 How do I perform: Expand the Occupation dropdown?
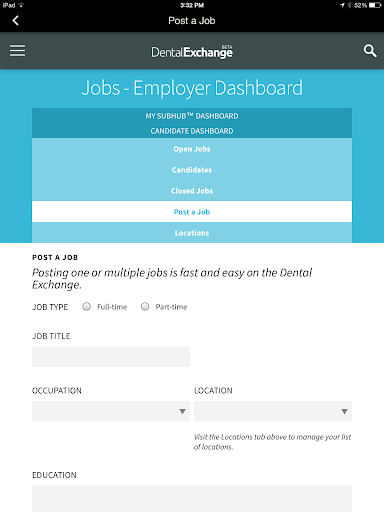click(111, 411)
